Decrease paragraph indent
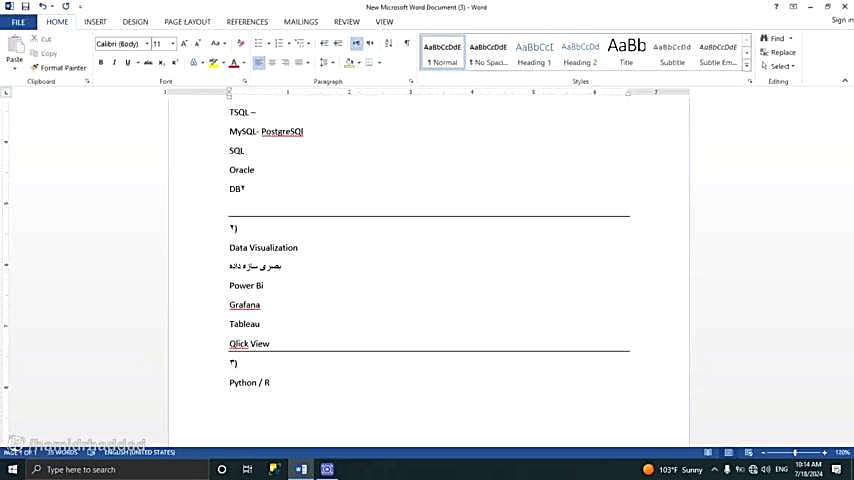Image resolution: width=854 pixels, height=480 pixels. [x=324, y=44]
